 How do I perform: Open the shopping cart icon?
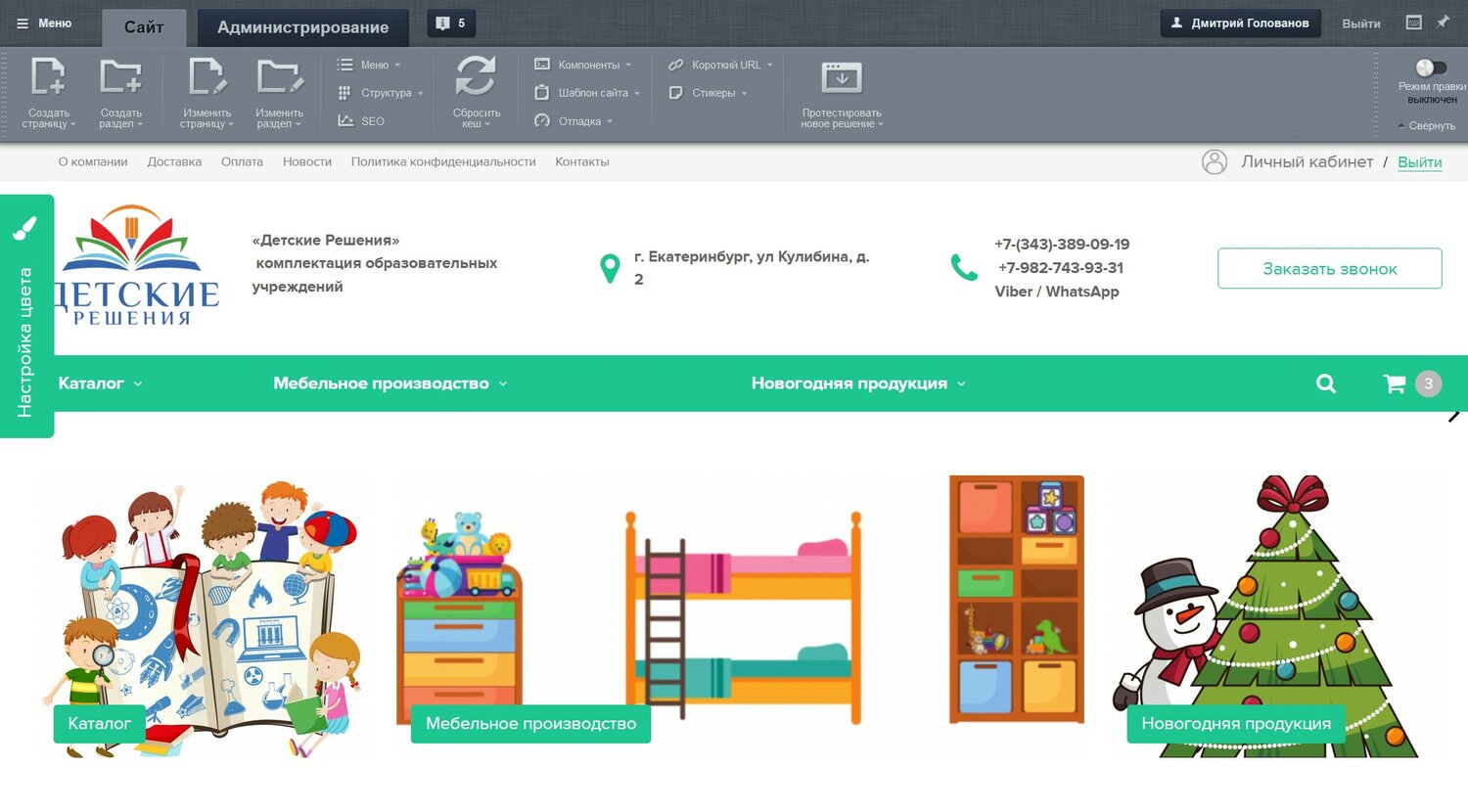[1395, 383]
